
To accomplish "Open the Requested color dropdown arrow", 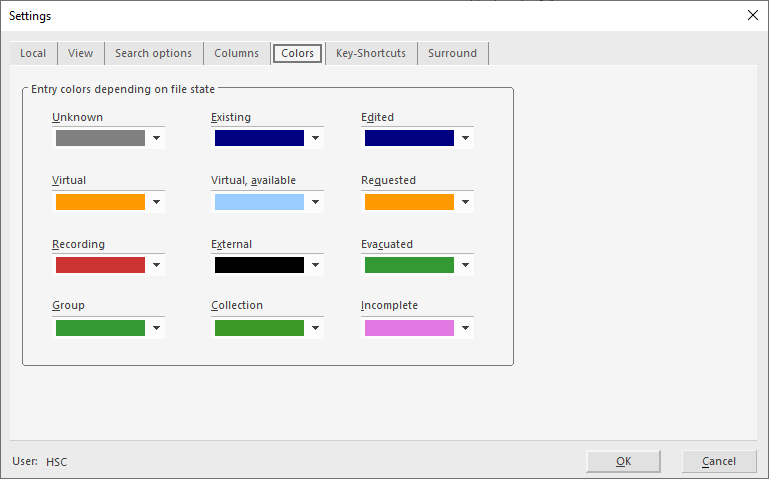I will (x=465, y=202).
